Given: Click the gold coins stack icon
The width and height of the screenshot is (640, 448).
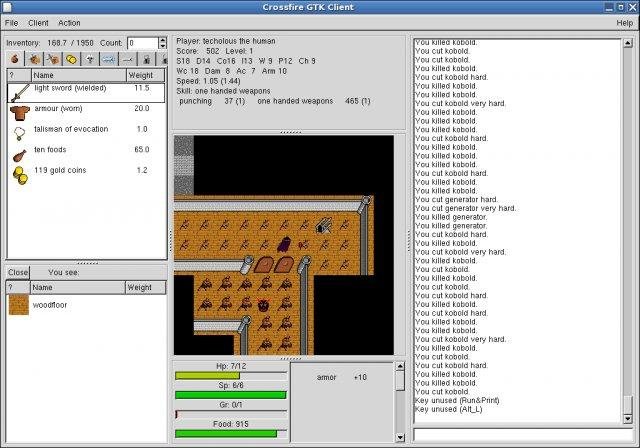Looking at the screenshot, I should click(20, 175).
